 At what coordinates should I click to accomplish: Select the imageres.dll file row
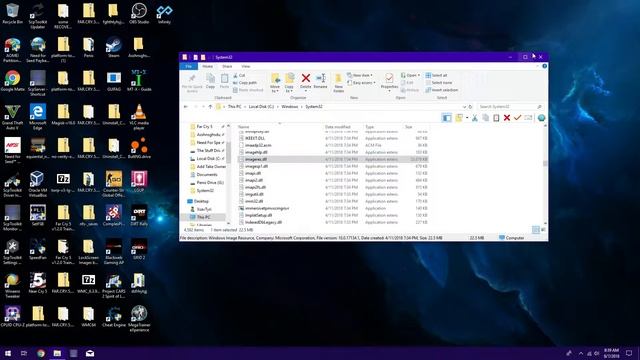coord(333,159)
